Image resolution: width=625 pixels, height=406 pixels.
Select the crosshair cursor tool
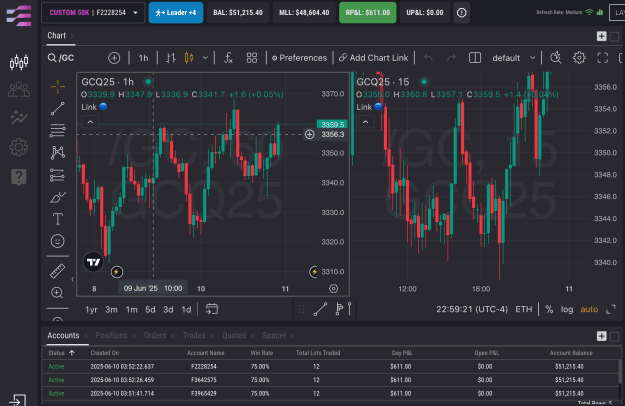[58, 86]
